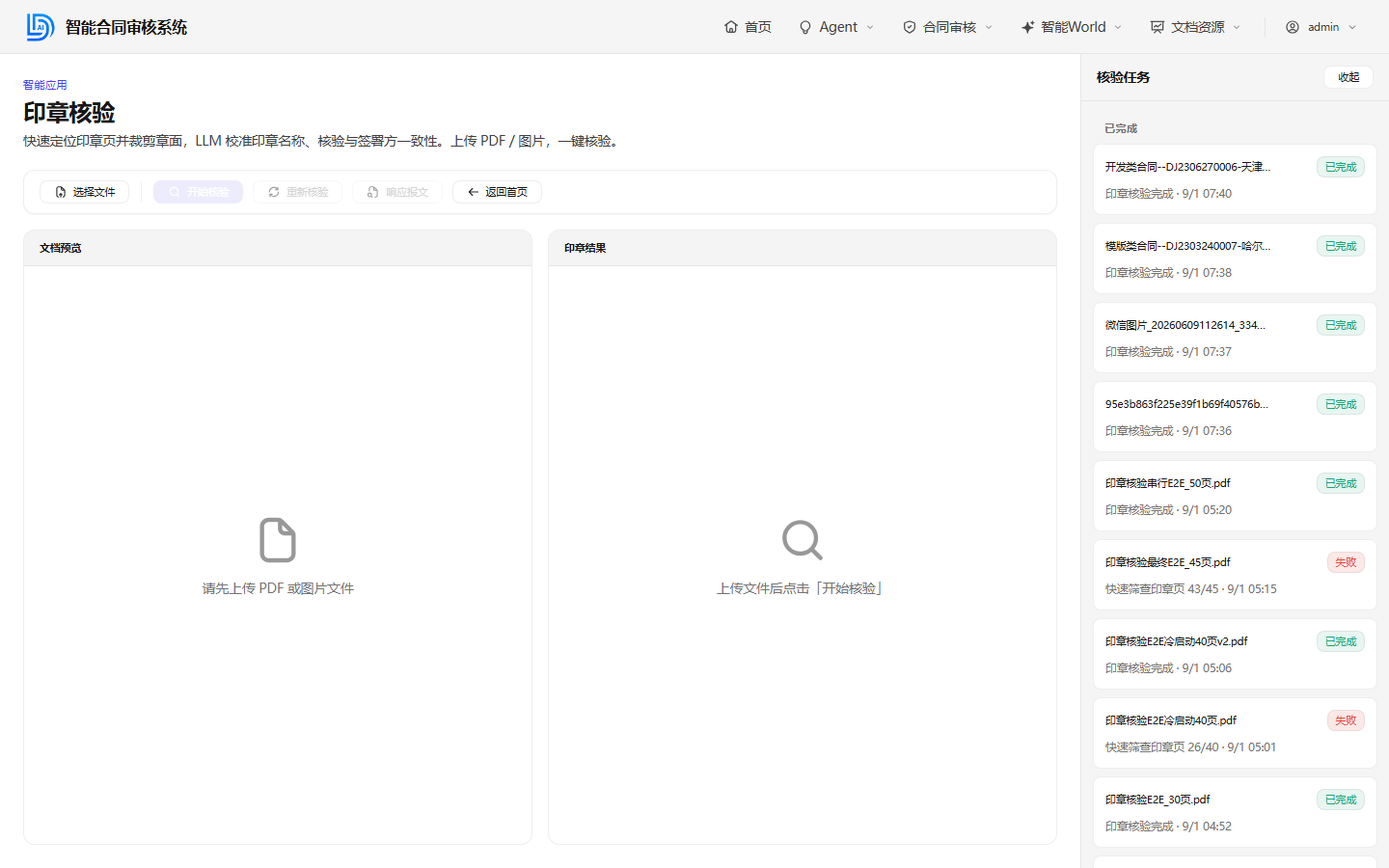Open failed task 印章核验最终E2E_45页.pdf
Image resolution: width=1389 pixels, height=868 pixels.
tap(1235, 575)
